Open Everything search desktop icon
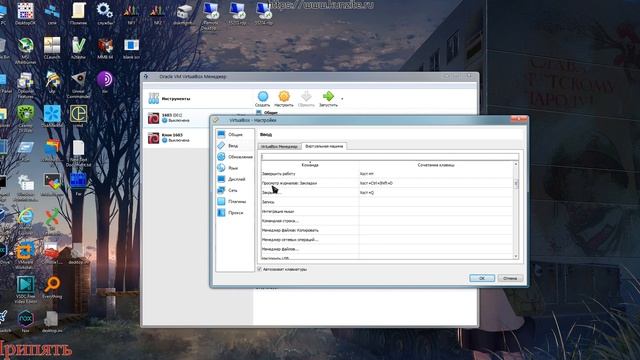The width and height of the screenshot is (640, 360). tap(52, 287)
